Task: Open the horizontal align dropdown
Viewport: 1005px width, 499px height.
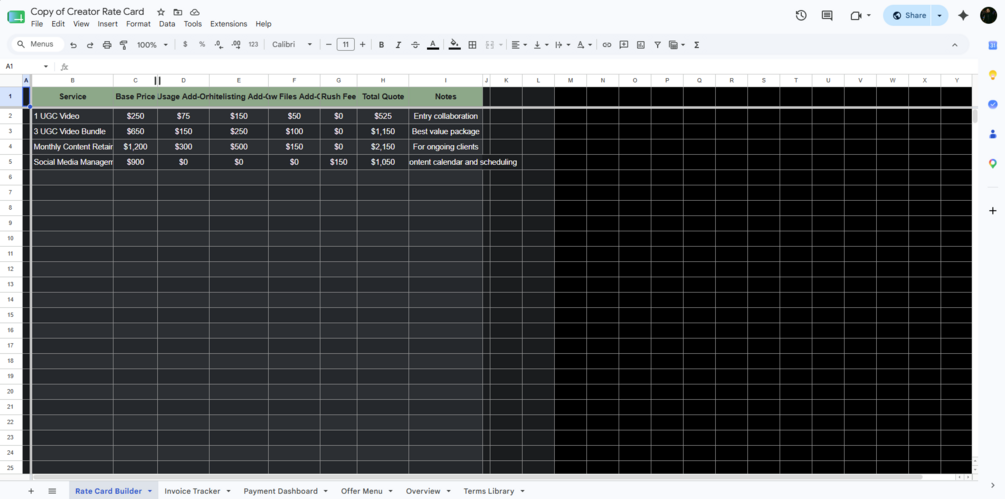Action: coord(517,45)
